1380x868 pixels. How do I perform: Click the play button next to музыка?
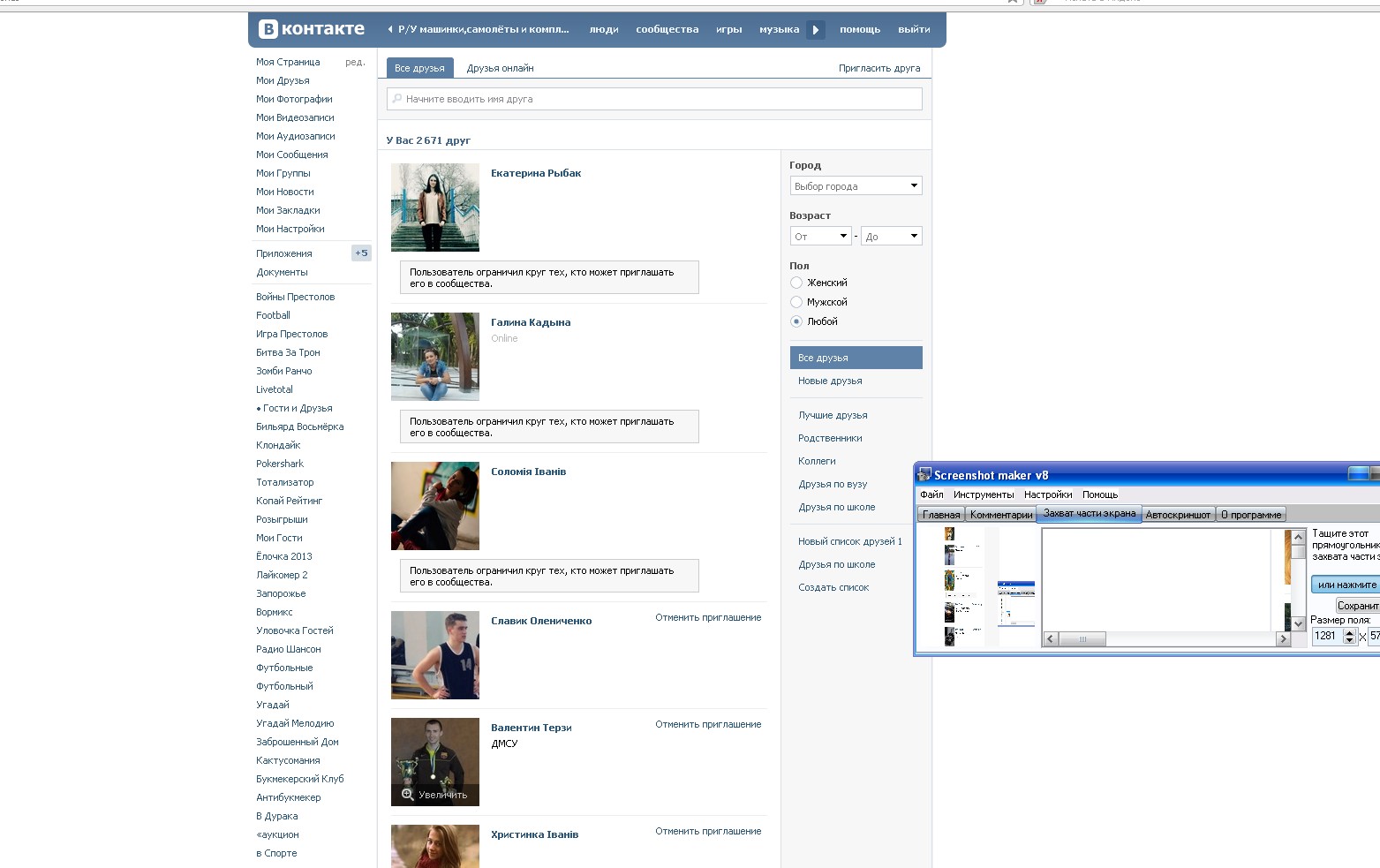(816, 29)
